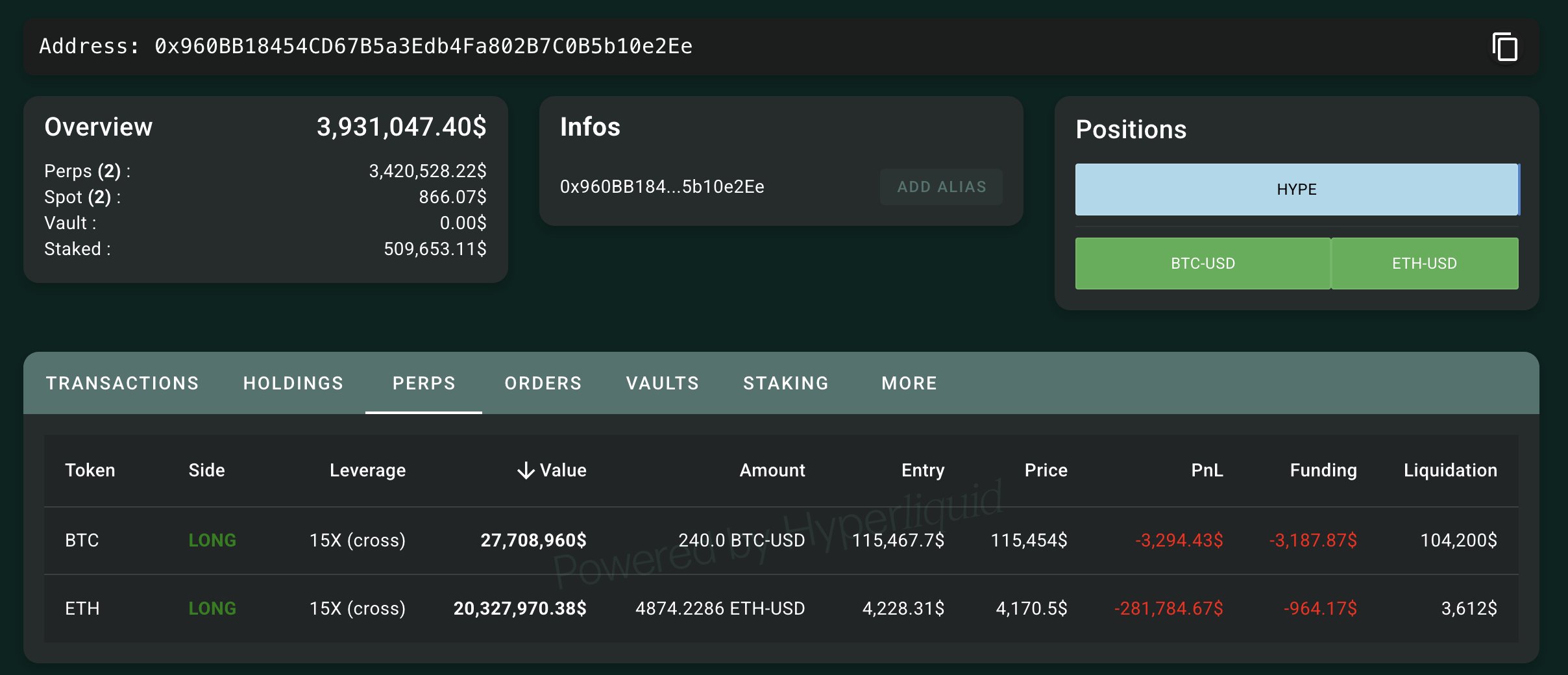Go to the Staking tab
Image resolution: width=1568 pixels, height=675 pixels.
[x=786, y=384]
